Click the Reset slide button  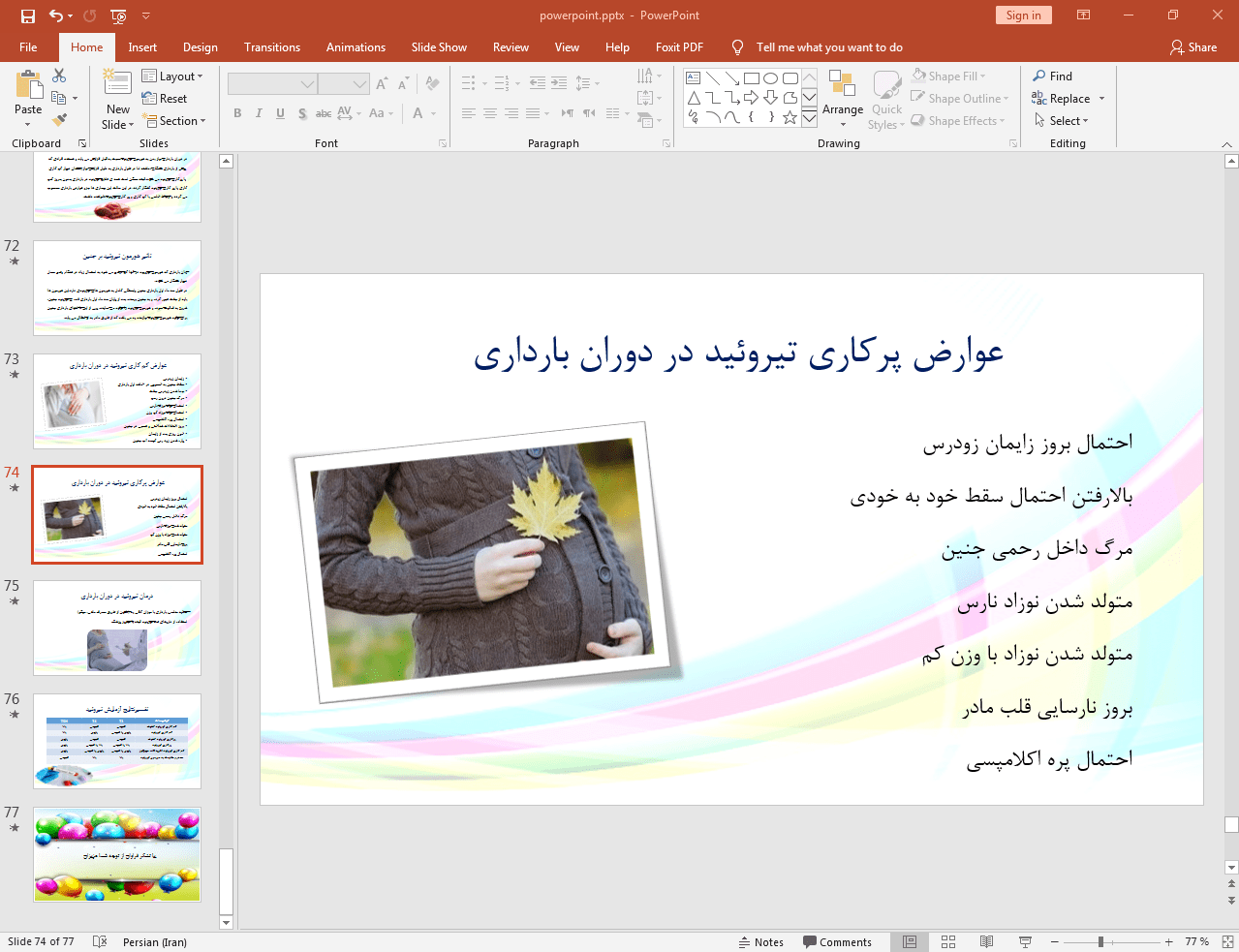click(164, 98)
